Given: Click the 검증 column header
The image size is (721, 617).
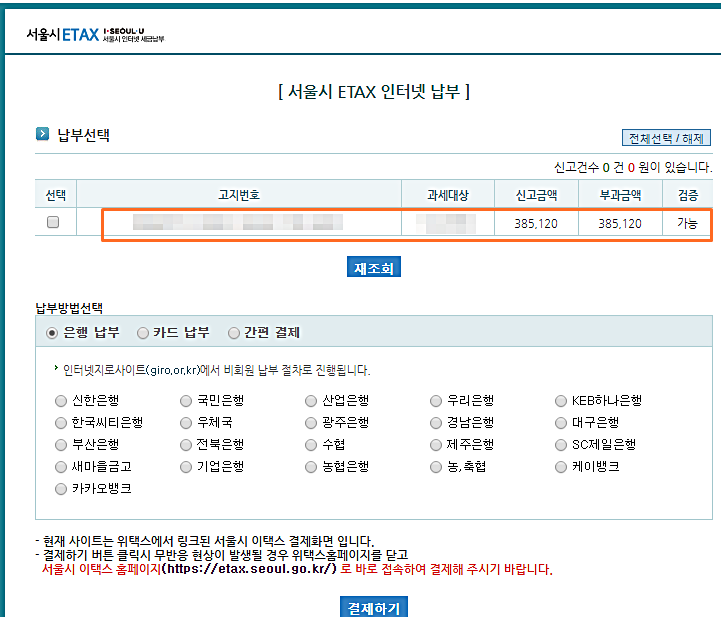Looking at the screenshot, I should tap(688, 194).
